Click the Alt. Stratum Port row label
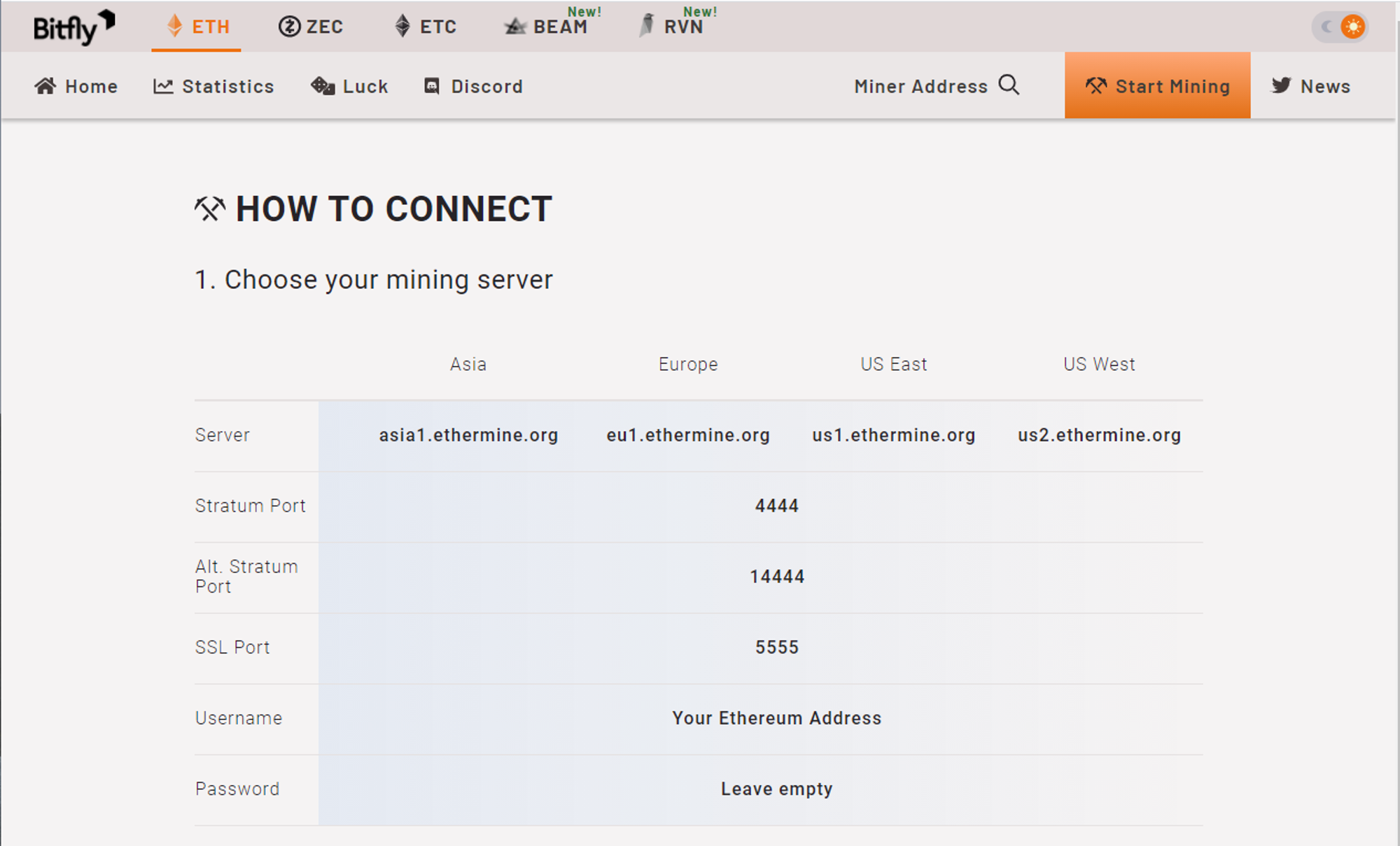This screenshot has width=1400, height=846. [x=246, y=577]
